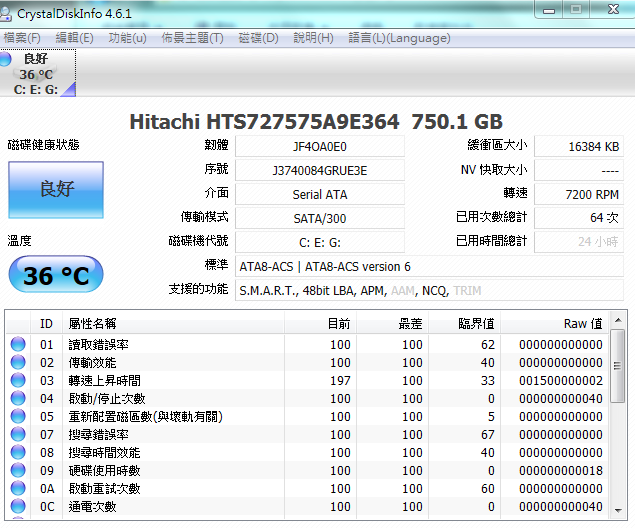Click the blue 良好 health status button

coord(56,189)
